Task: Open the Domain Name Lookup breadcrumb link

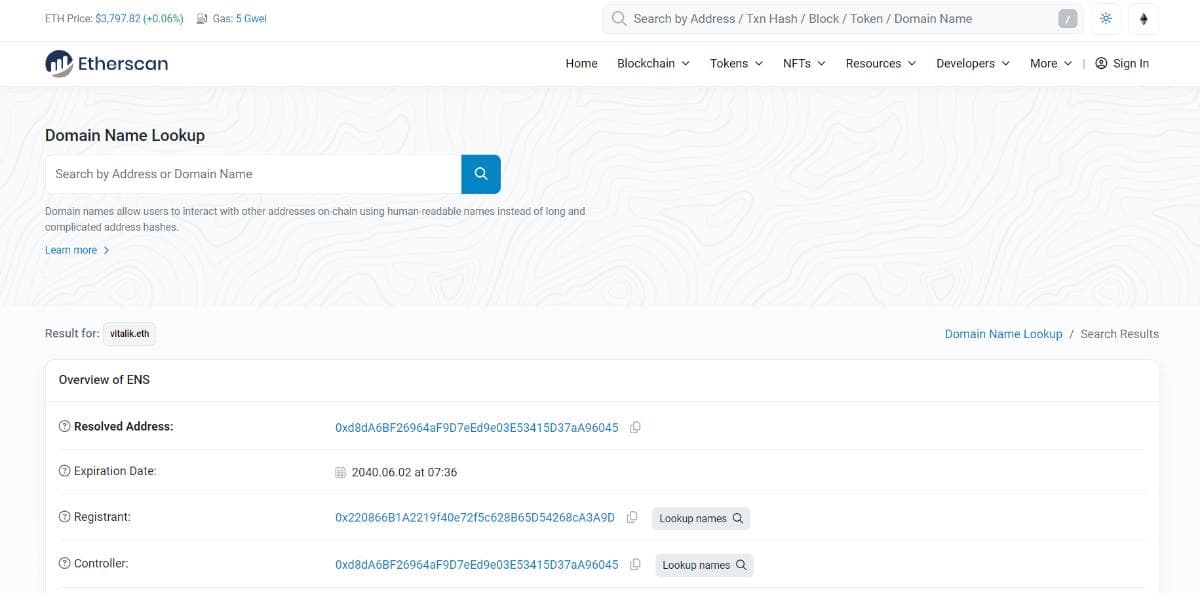Action: (x=1003, y=333)
